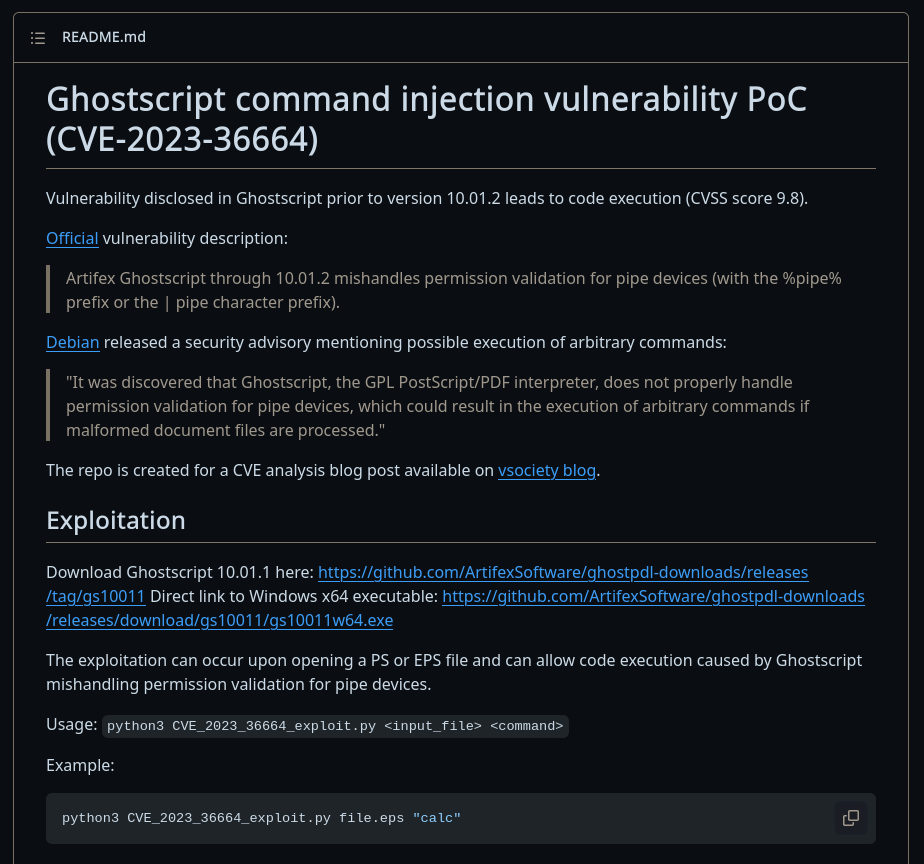Open the Ghostscript gs10011 releases tag link
The width and height of the screenshot is (924, 864).
click(563, 573)
